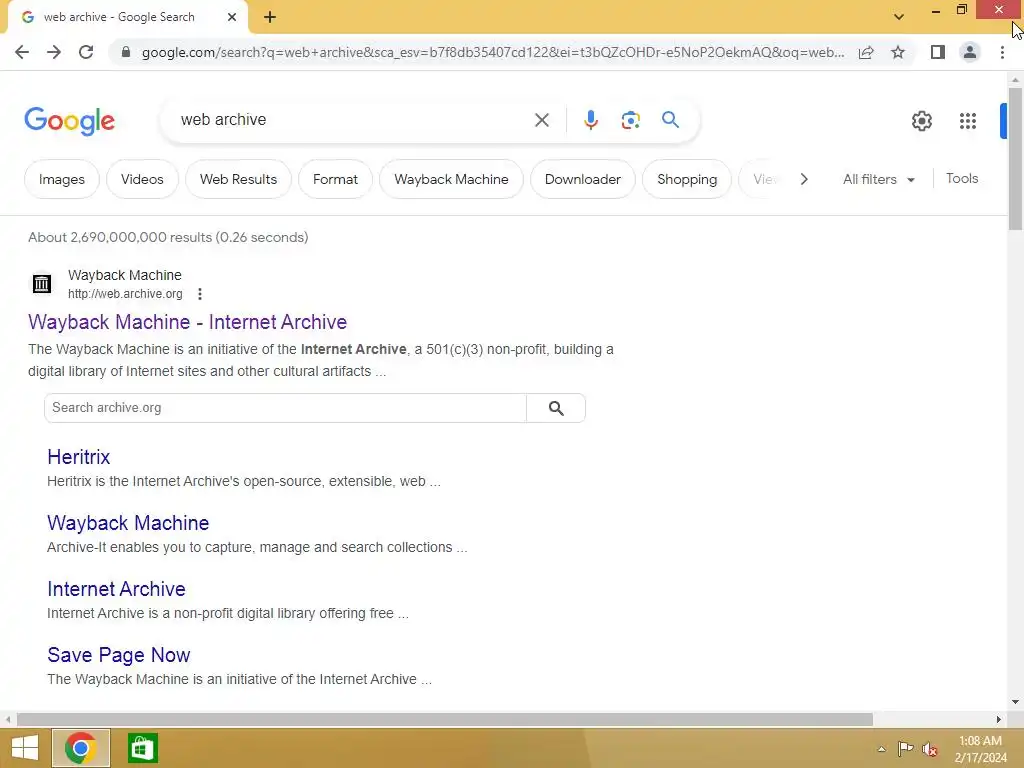Open a new tab with the plus button
The image size is (1024, 768).
(270, 17)
